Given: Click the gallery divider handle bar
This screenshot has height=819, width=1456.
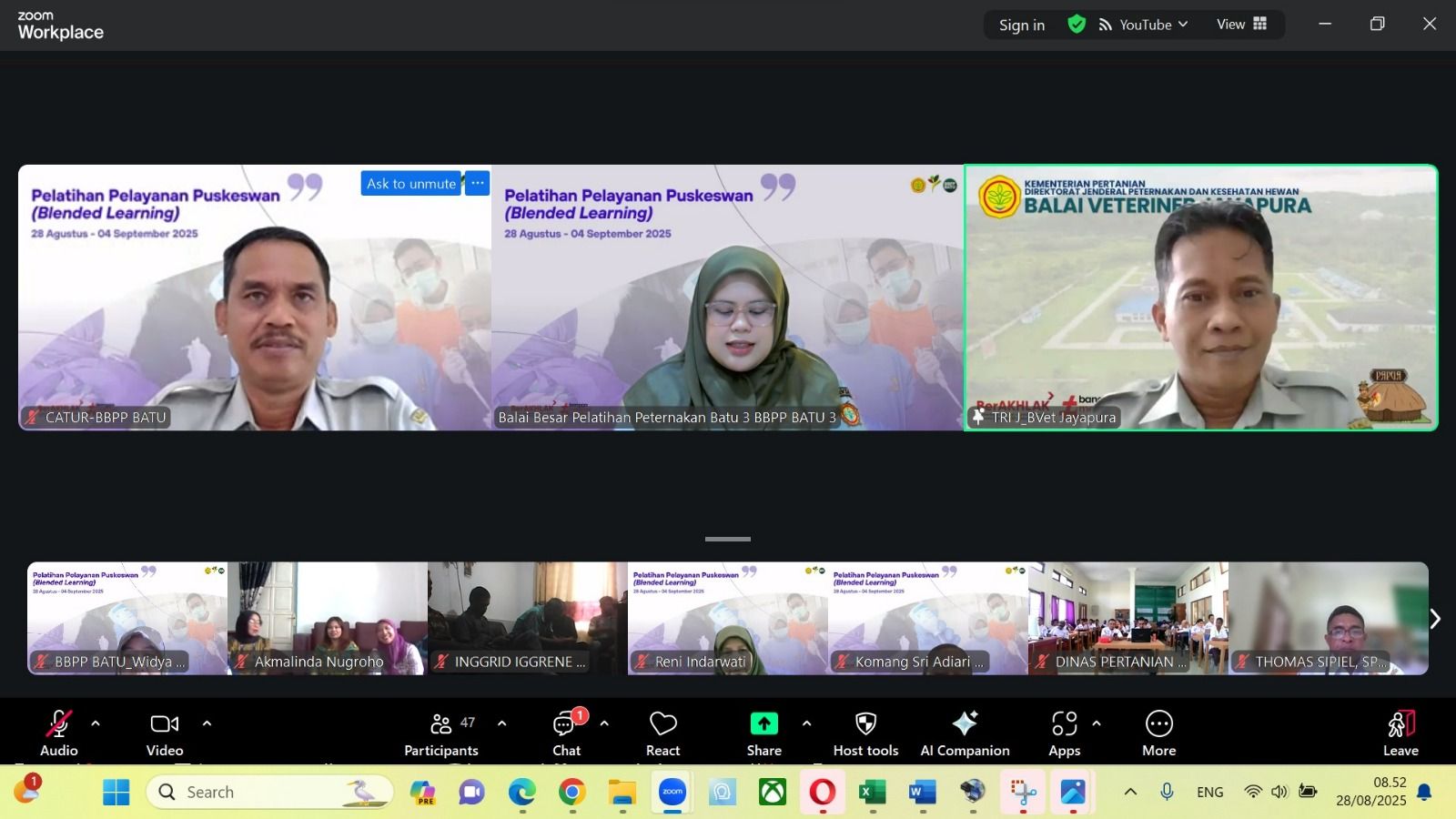Looking at the screenshot, I should point(728,539).
